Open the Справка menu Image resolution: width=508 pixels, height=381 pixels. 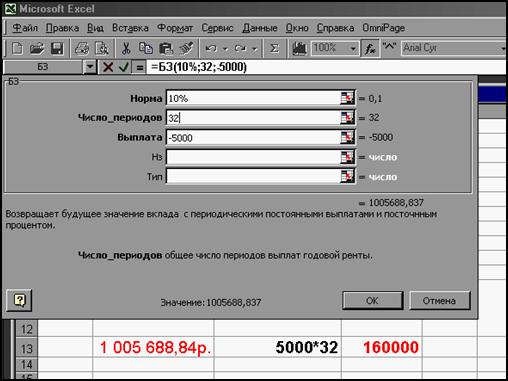coord(335,28)
